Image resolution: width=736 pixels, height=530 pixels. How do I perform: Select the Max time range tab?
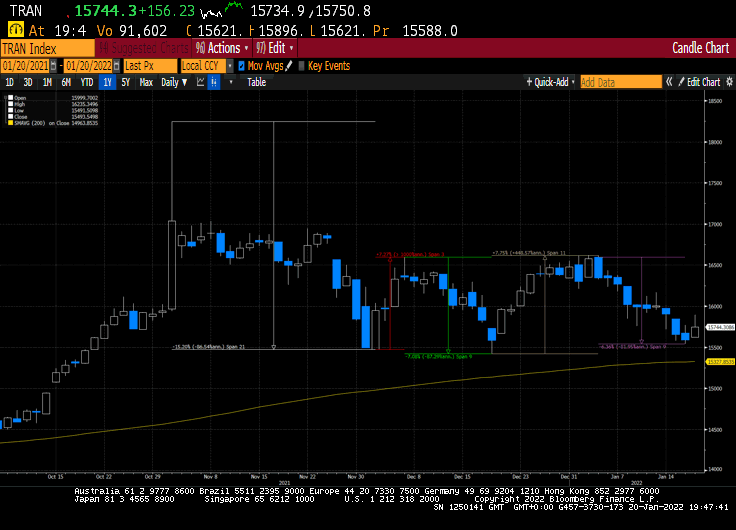pos(146,82)
